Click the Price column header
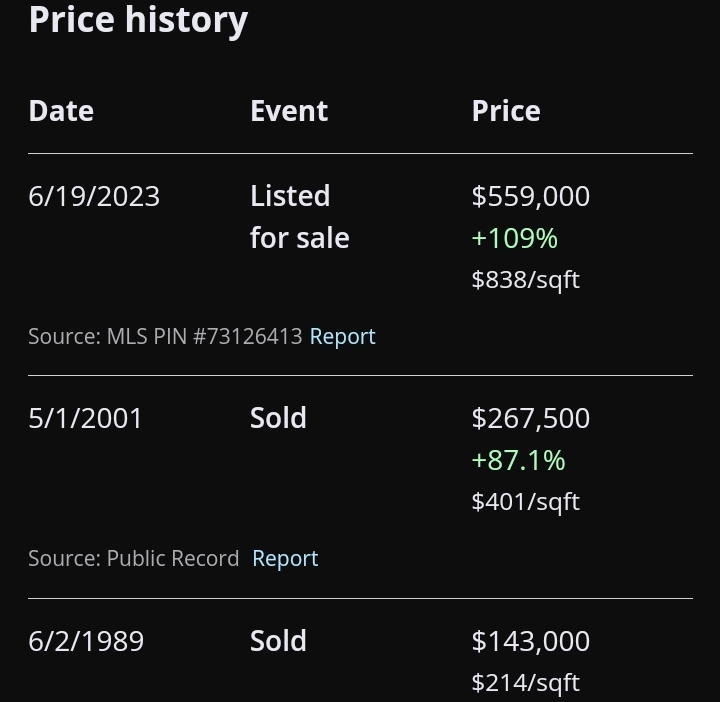This screenshot has width=720, height=702. (x=506, y=111)
